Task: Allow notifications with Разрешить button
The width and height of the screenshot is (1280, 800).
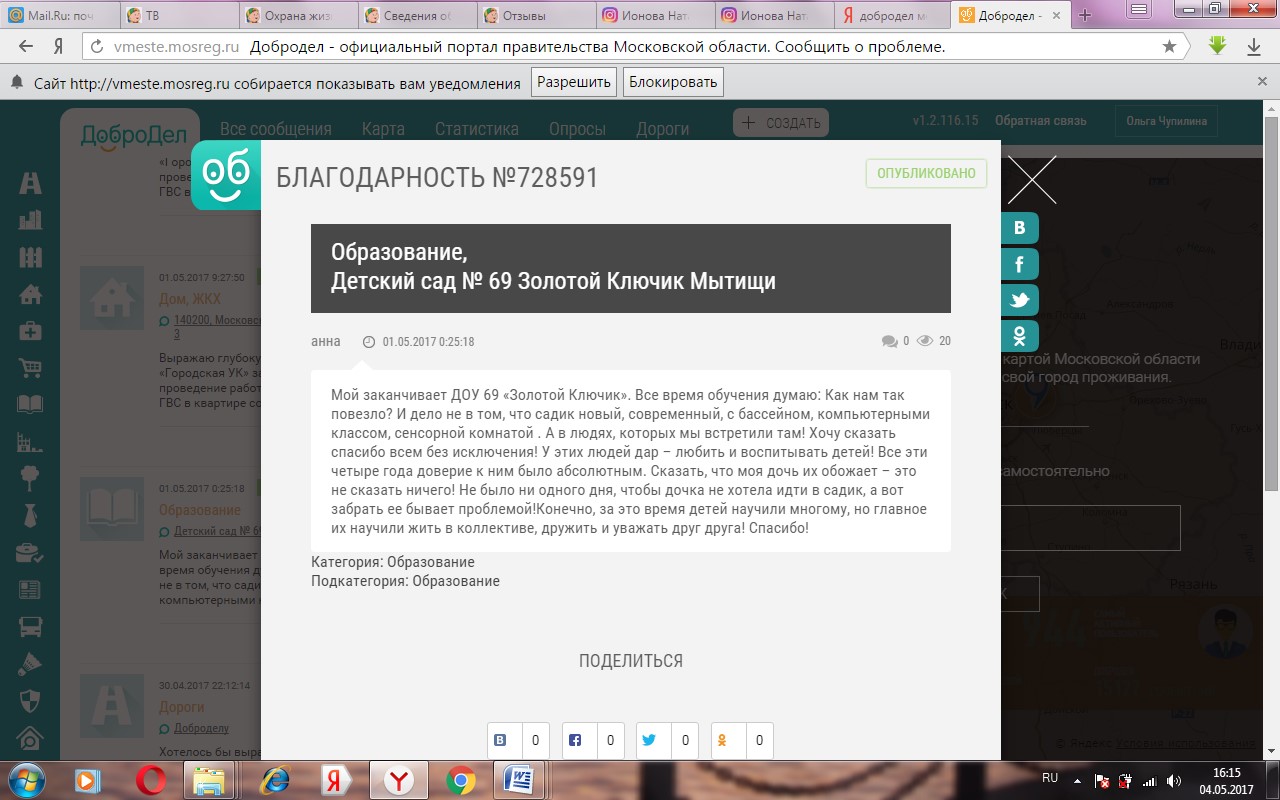Action: (573, 83)
